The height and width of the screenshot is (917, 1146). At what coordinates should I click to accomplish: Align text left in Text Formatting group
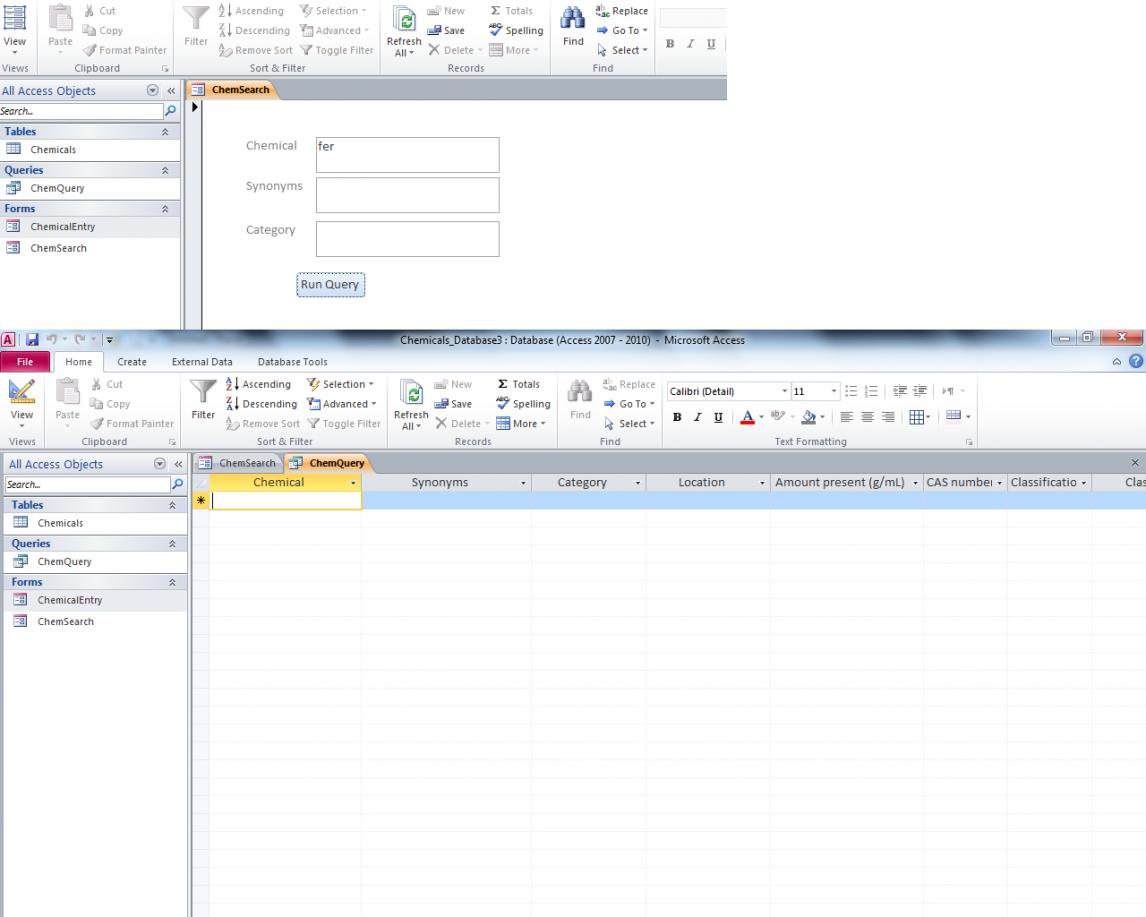coord(846,417)
